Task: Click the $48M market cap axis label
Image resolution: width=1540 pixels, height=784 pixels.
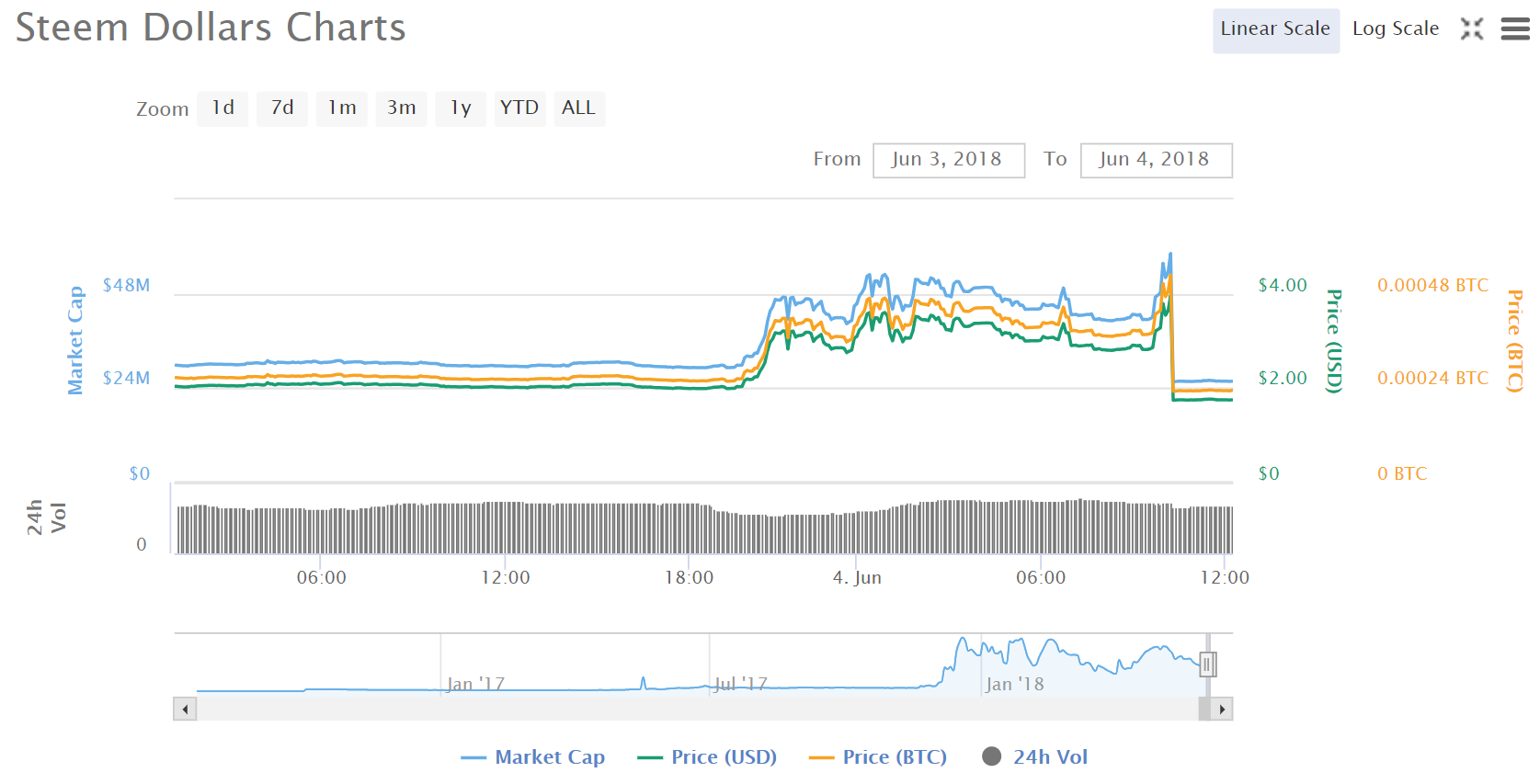Action: [x=126, y=286]
